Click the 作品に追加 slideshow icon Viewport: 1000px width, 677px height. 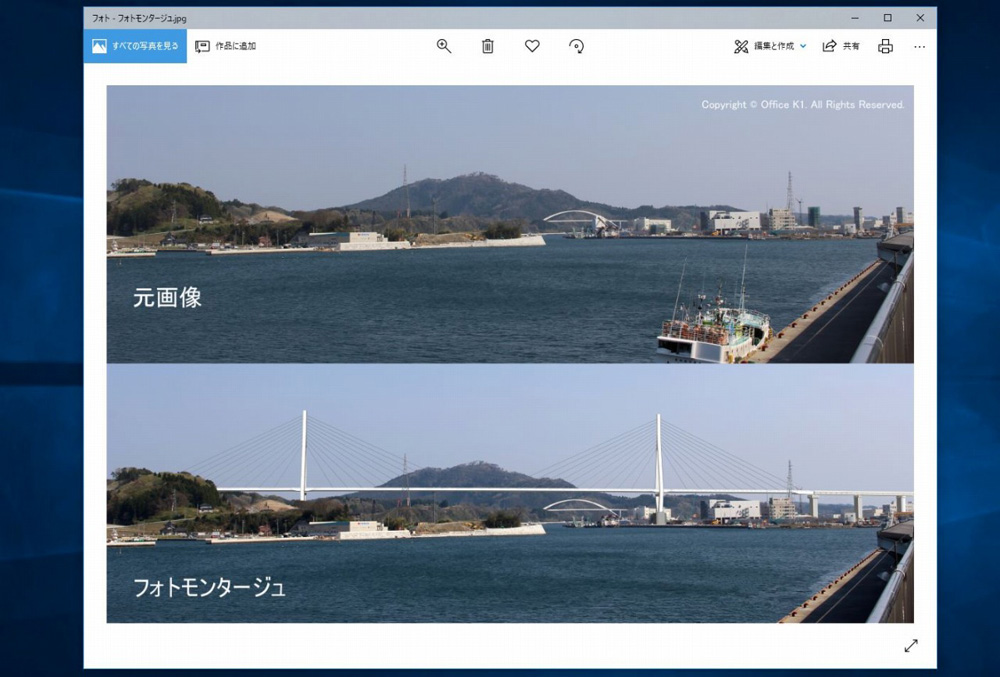[x=202, y=46]
